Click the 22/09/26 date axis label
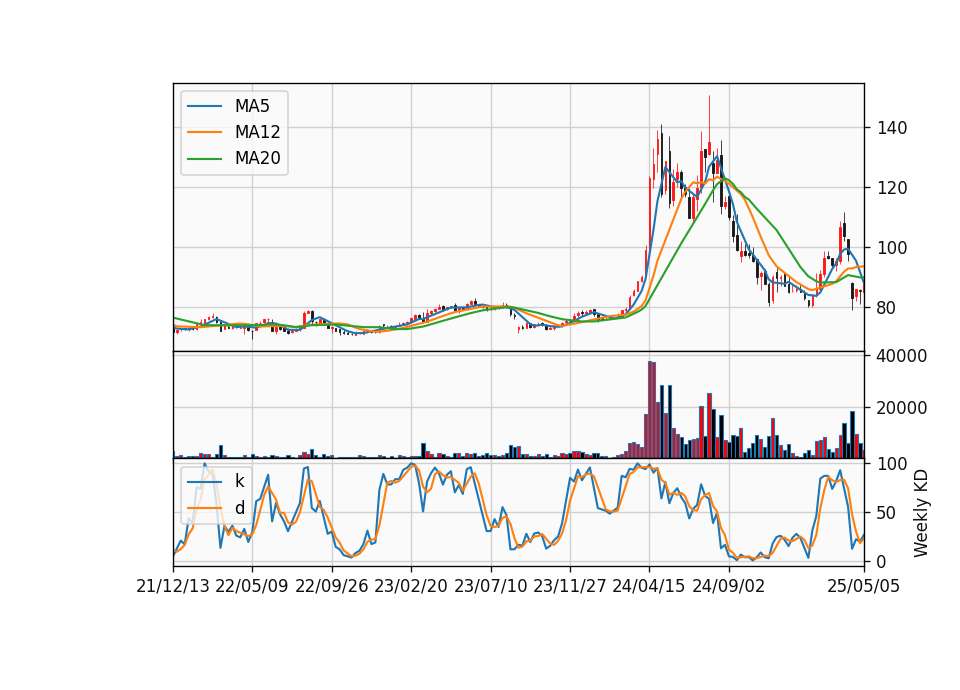The height and width of the screenshot is (690, 960). point(332,586)
